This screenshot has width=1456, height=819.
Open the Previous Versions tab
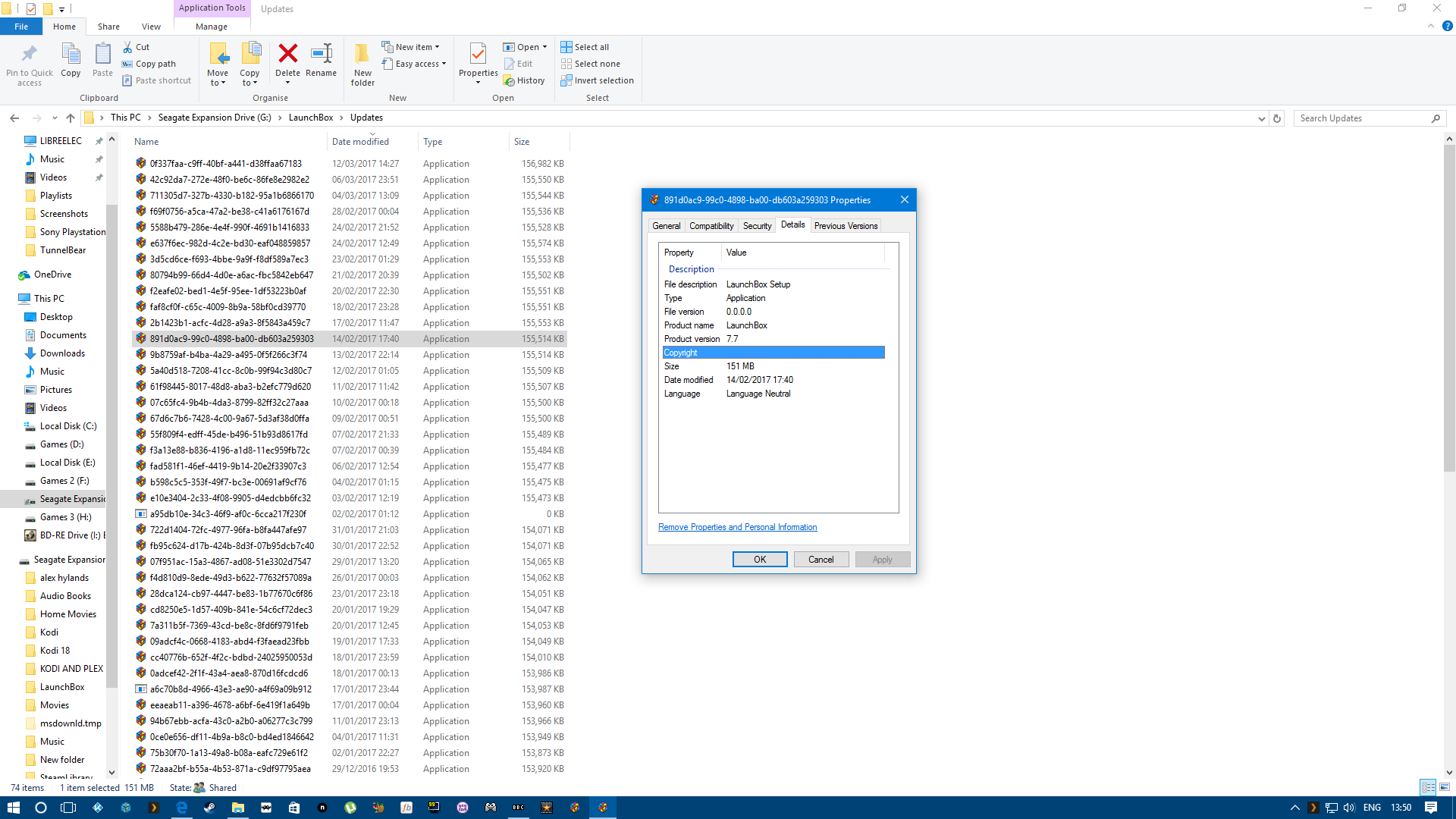[x=846, y=226]
